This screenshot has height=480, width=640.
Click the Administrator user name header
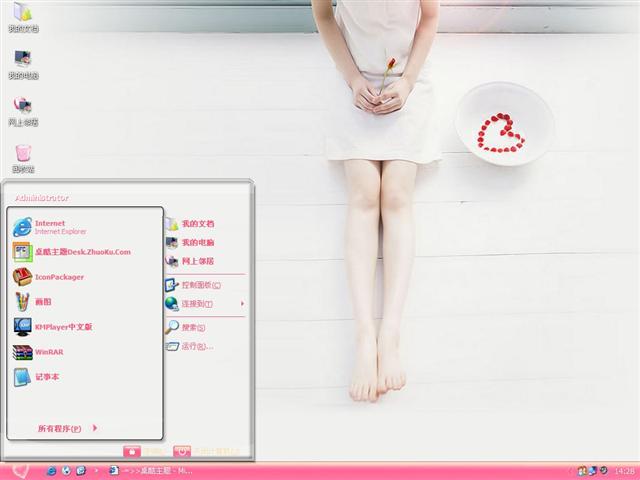42,198
